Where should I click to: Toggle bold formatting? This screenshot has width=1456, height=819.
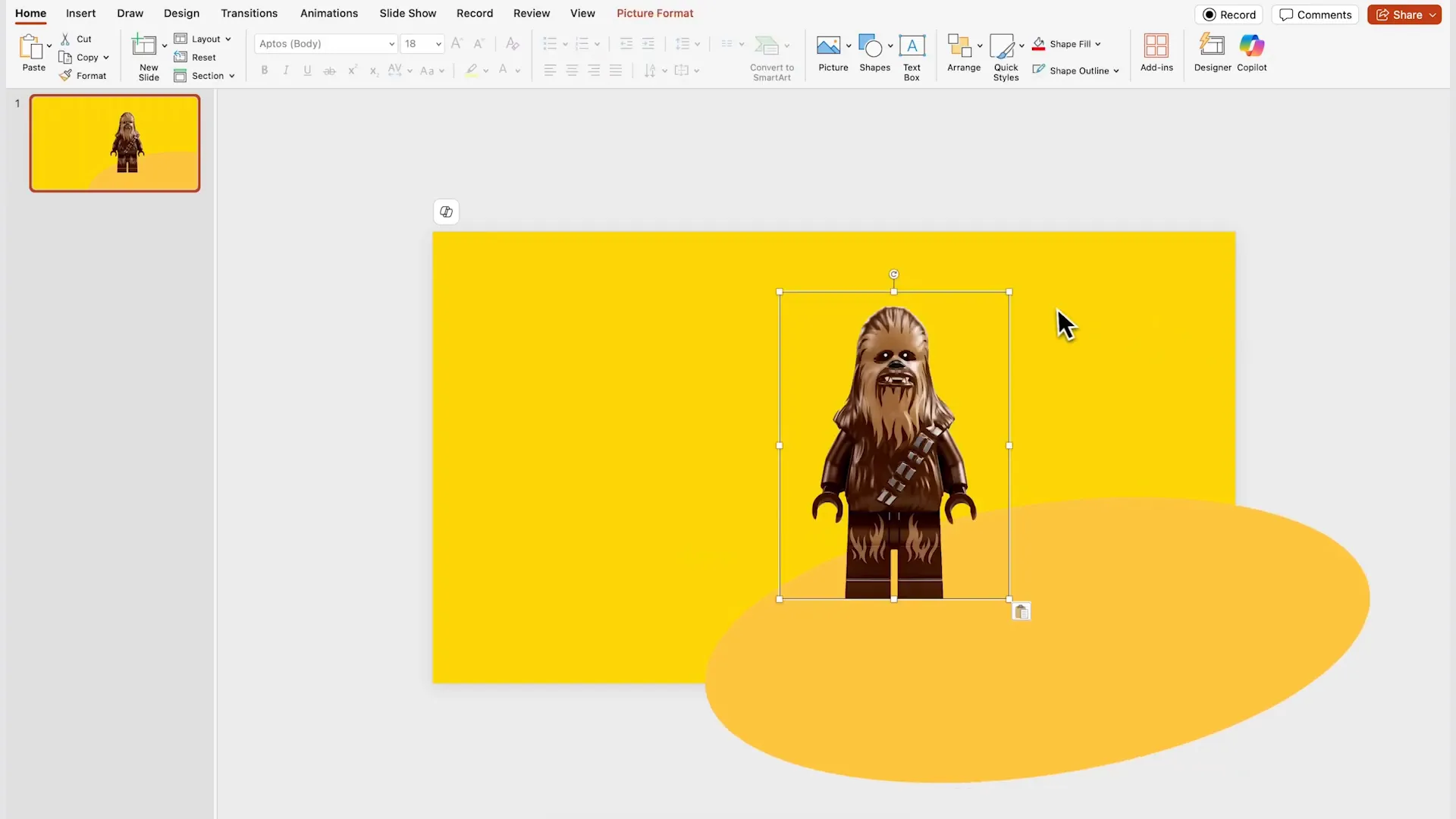coord(265,71)
